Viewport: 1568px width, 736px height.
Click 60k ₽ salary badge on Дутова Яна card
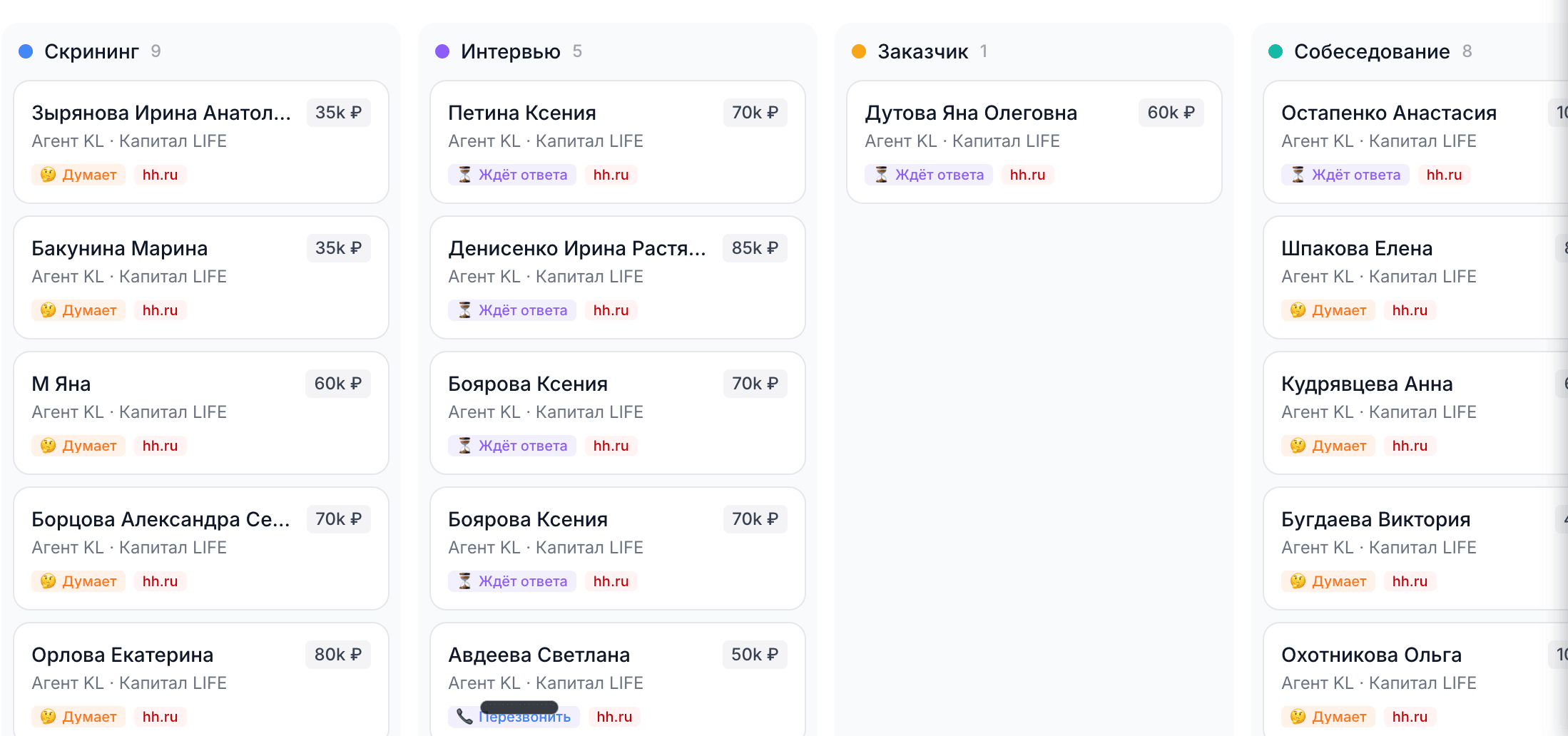point(1171,113)
